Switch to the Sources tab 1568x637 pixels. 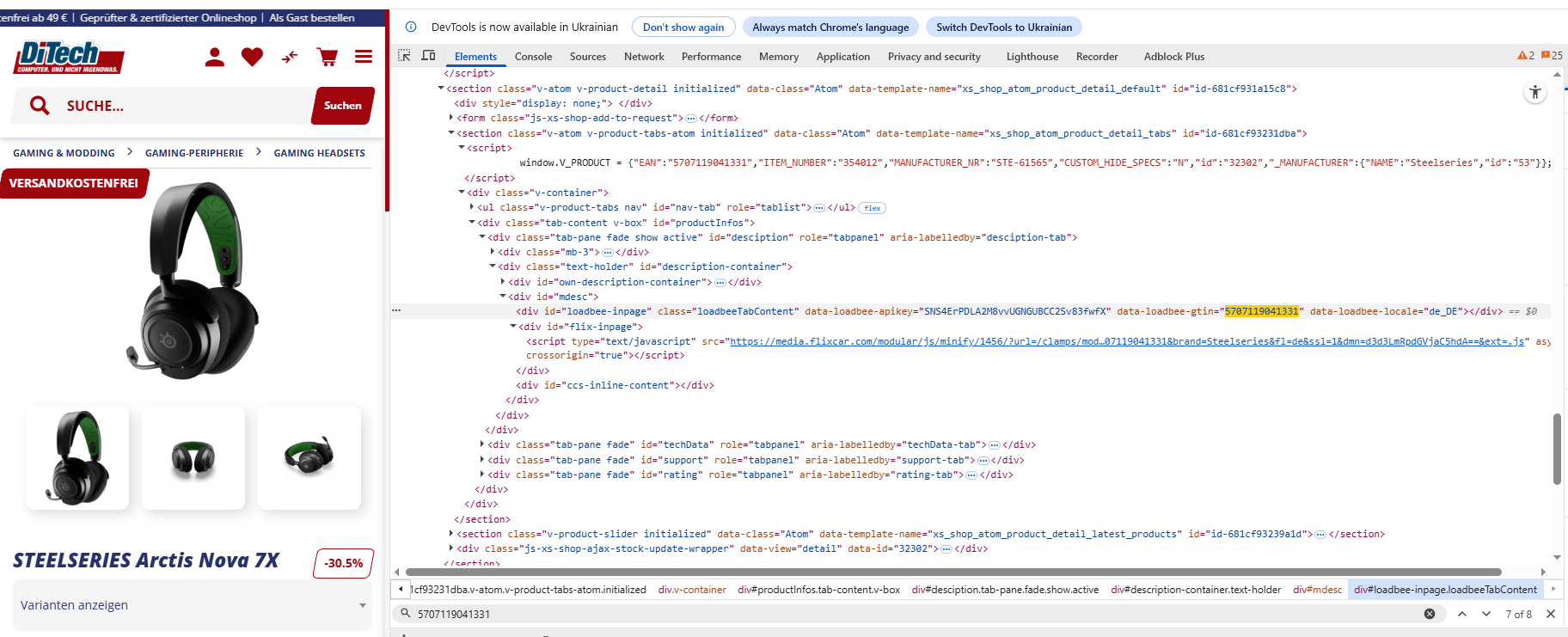point(588,56)
